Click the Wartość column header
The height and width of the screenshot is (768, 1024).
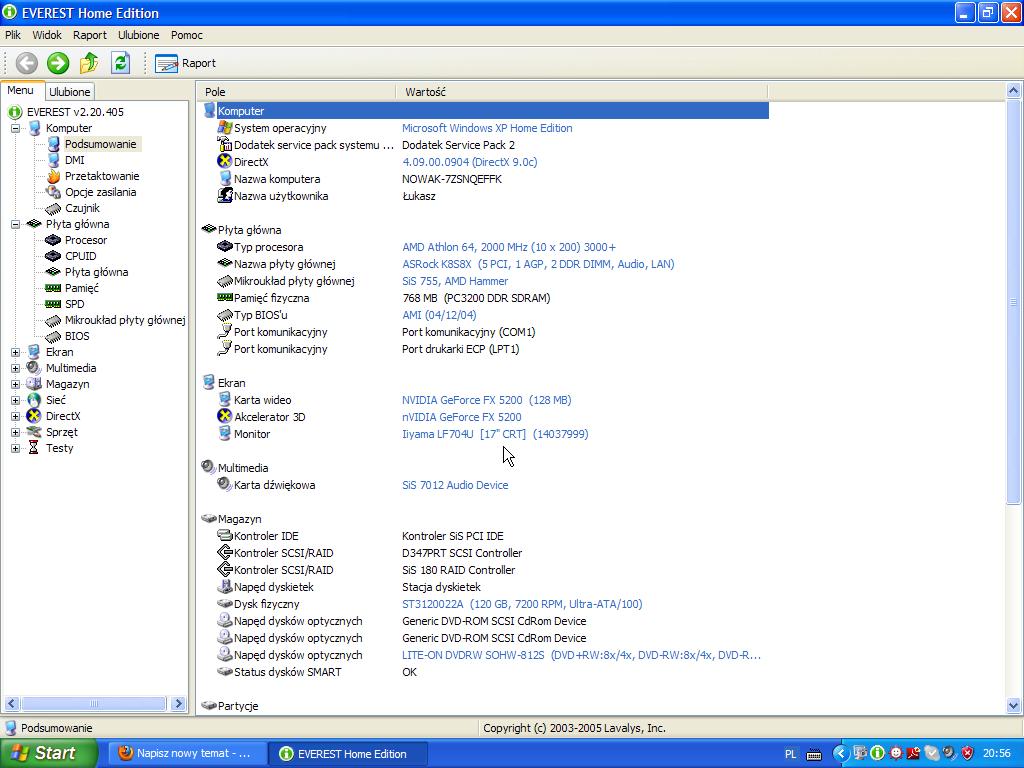[x=581, y=92]
